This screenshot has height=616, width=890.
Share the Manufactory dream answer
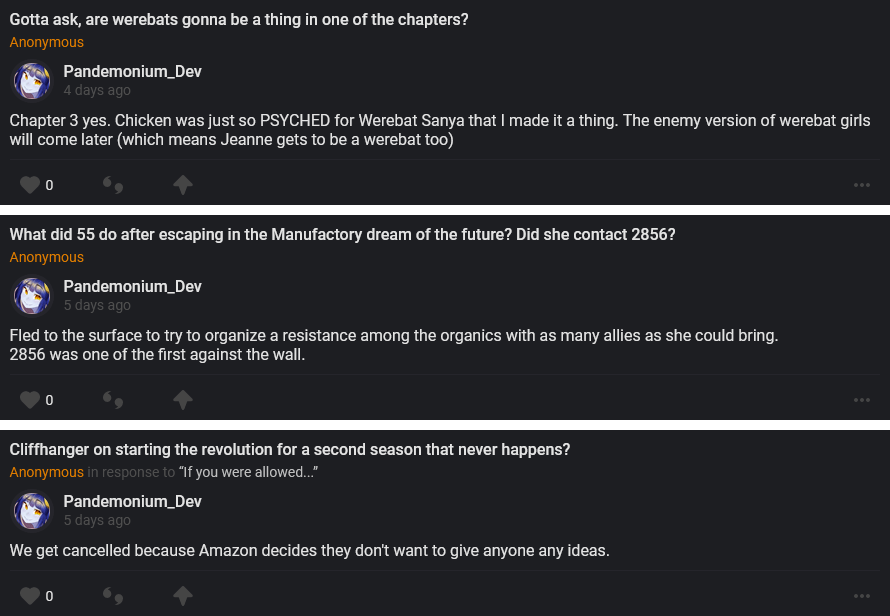pos(182,400)
